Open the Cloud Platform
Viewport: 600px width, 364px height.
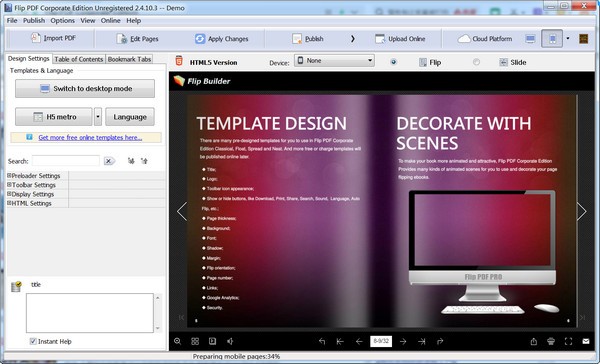(484, 39)
